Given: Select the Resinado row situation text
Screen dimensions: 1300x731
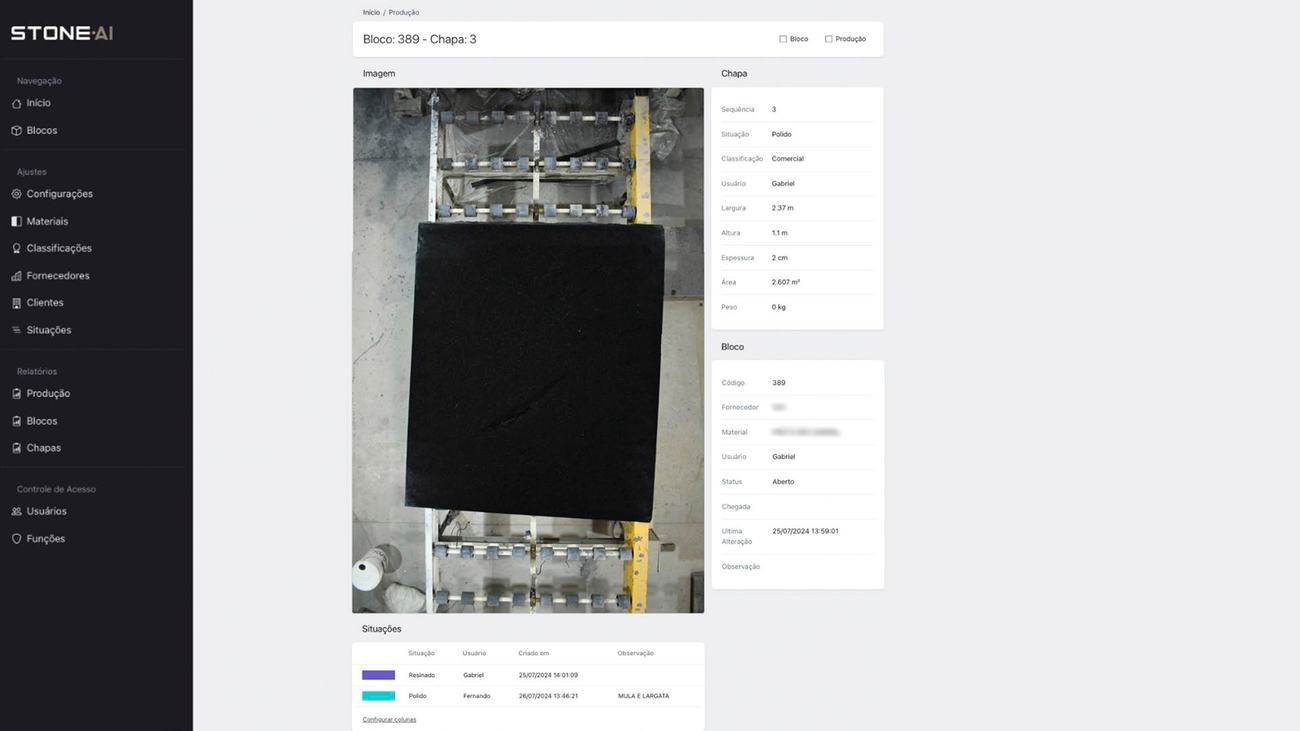Looking at the screenshot, I should tap(422, 675).
